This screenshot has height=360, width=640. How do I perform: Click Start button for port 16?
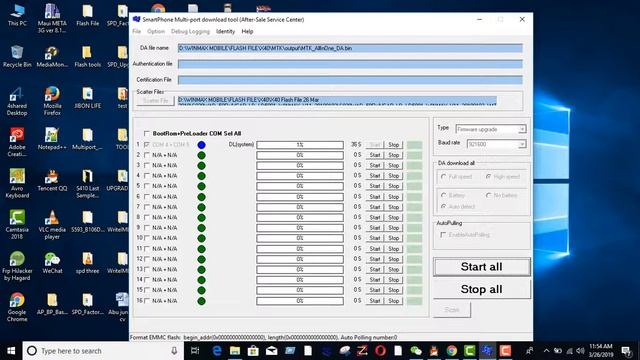pos(375,301)
